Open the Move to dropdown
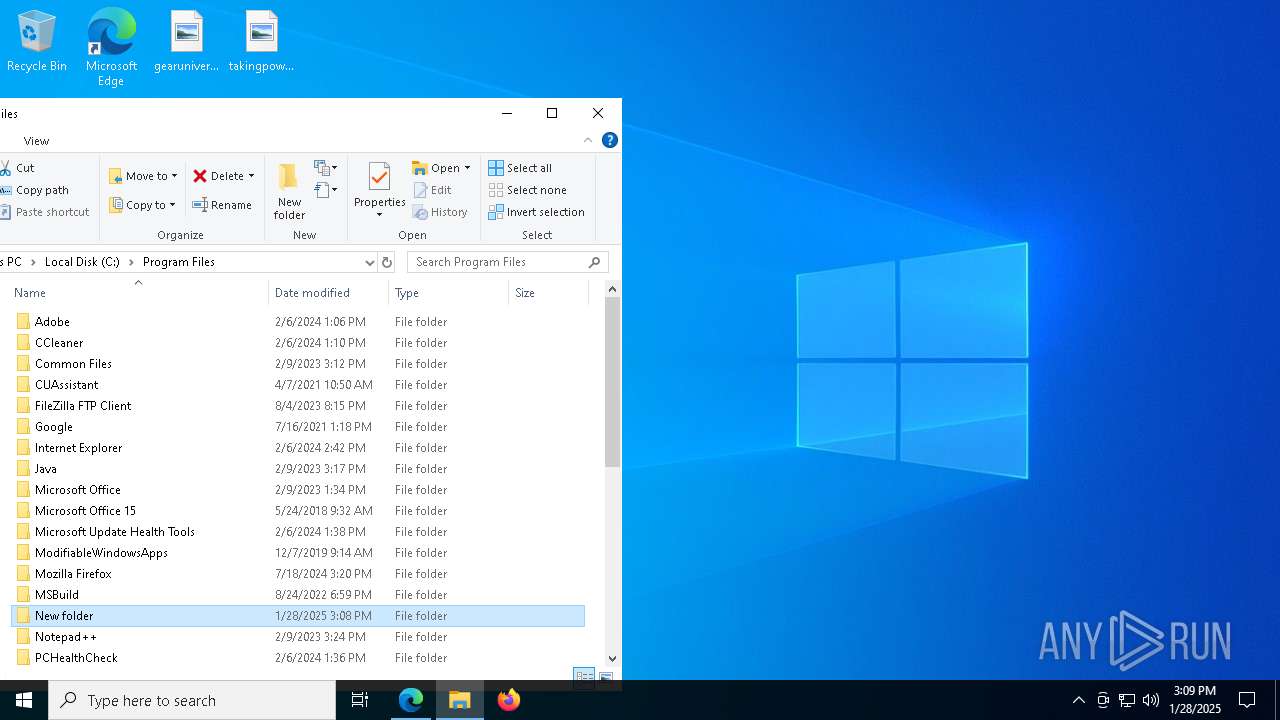 point(143,176)
